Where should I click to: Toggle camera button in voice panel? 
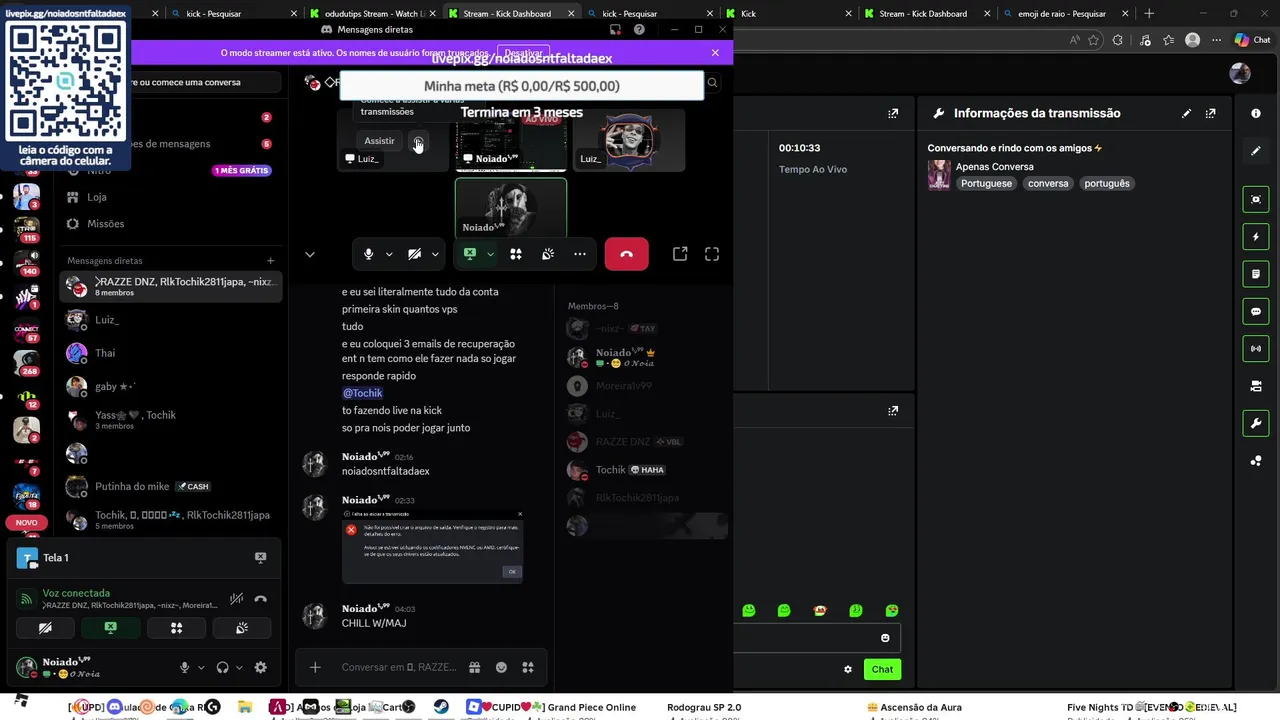click(45, 628)
